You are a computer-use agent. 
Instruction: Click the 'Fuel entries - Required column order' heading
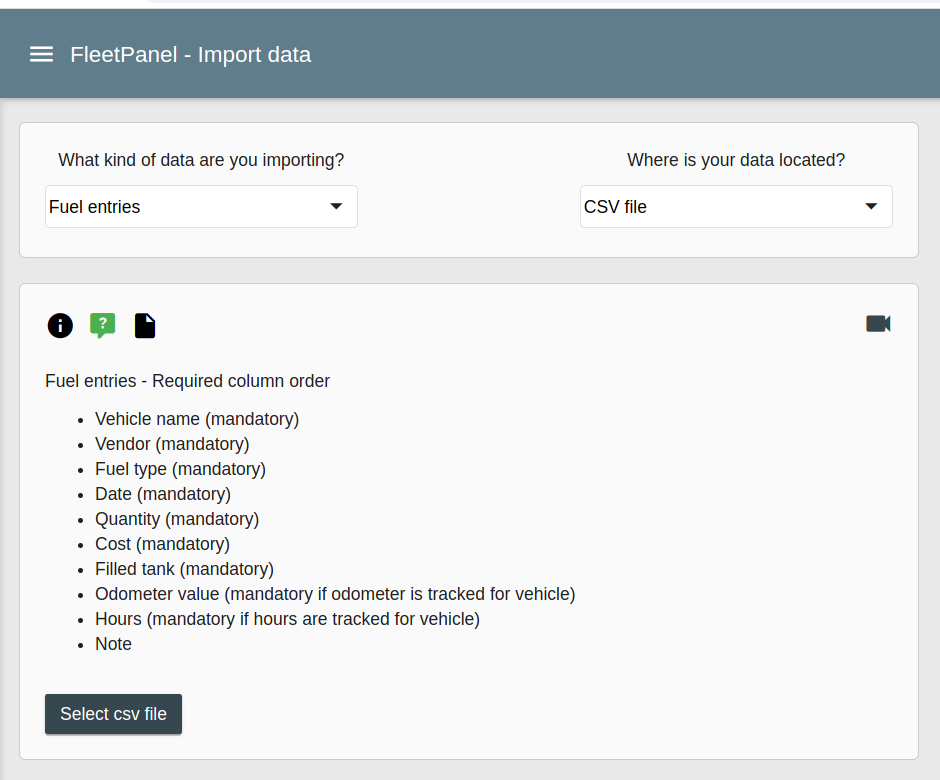click(x=187, y=381)
